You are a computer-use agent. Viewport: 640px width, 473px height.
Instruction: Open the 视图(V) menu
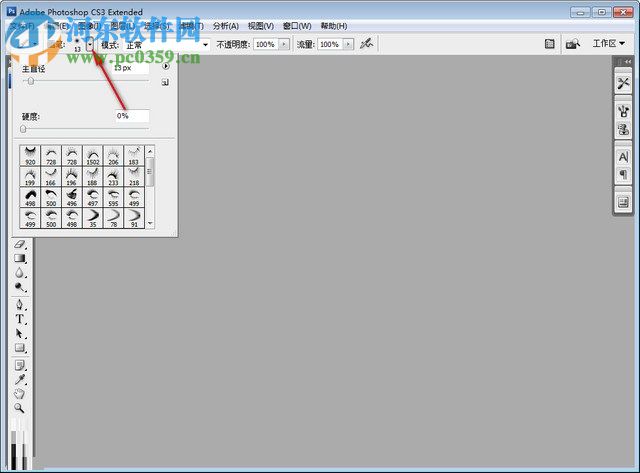[261, 26]
